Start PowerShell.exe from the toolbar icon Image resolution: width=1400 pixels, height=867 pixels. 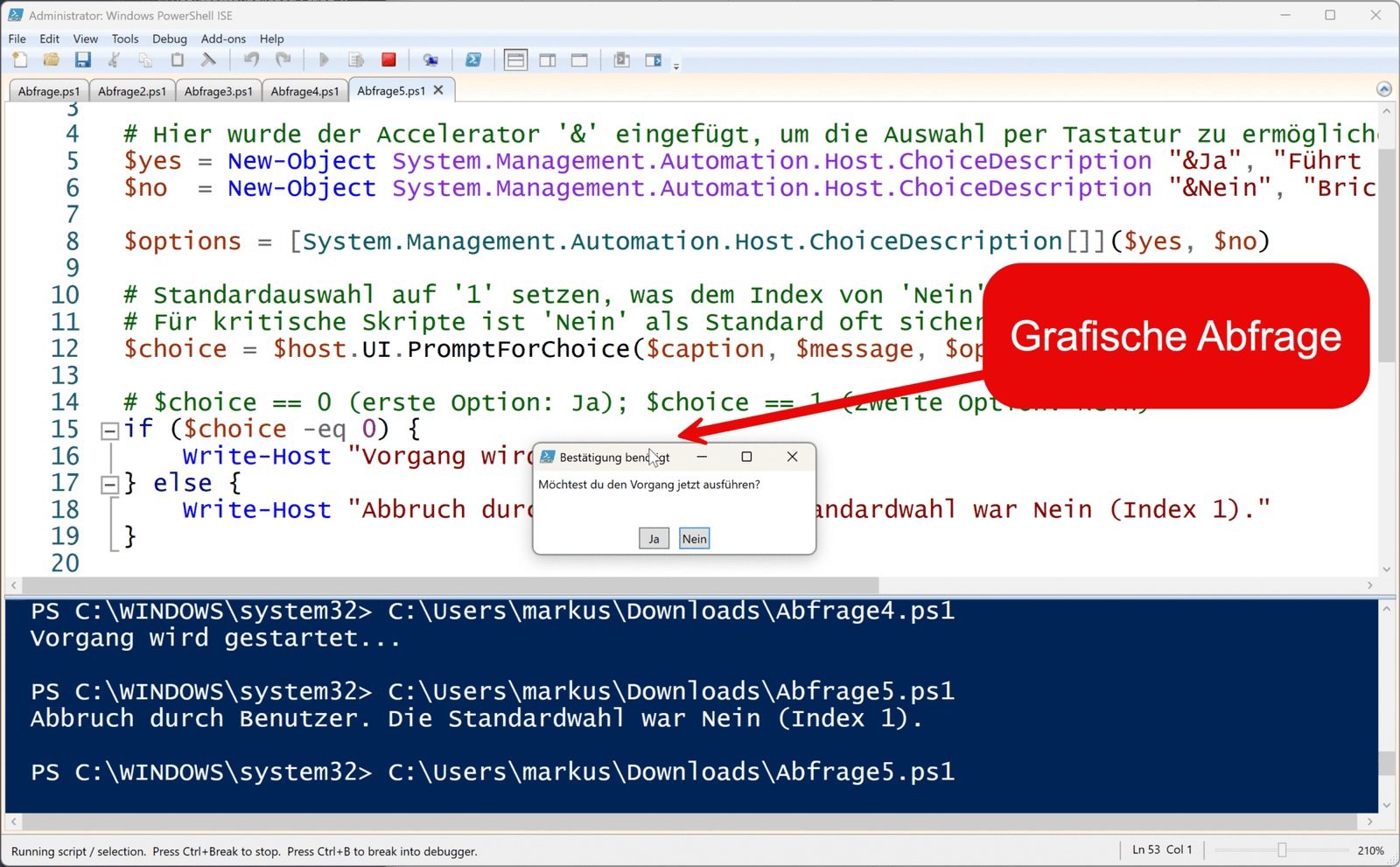473,59
